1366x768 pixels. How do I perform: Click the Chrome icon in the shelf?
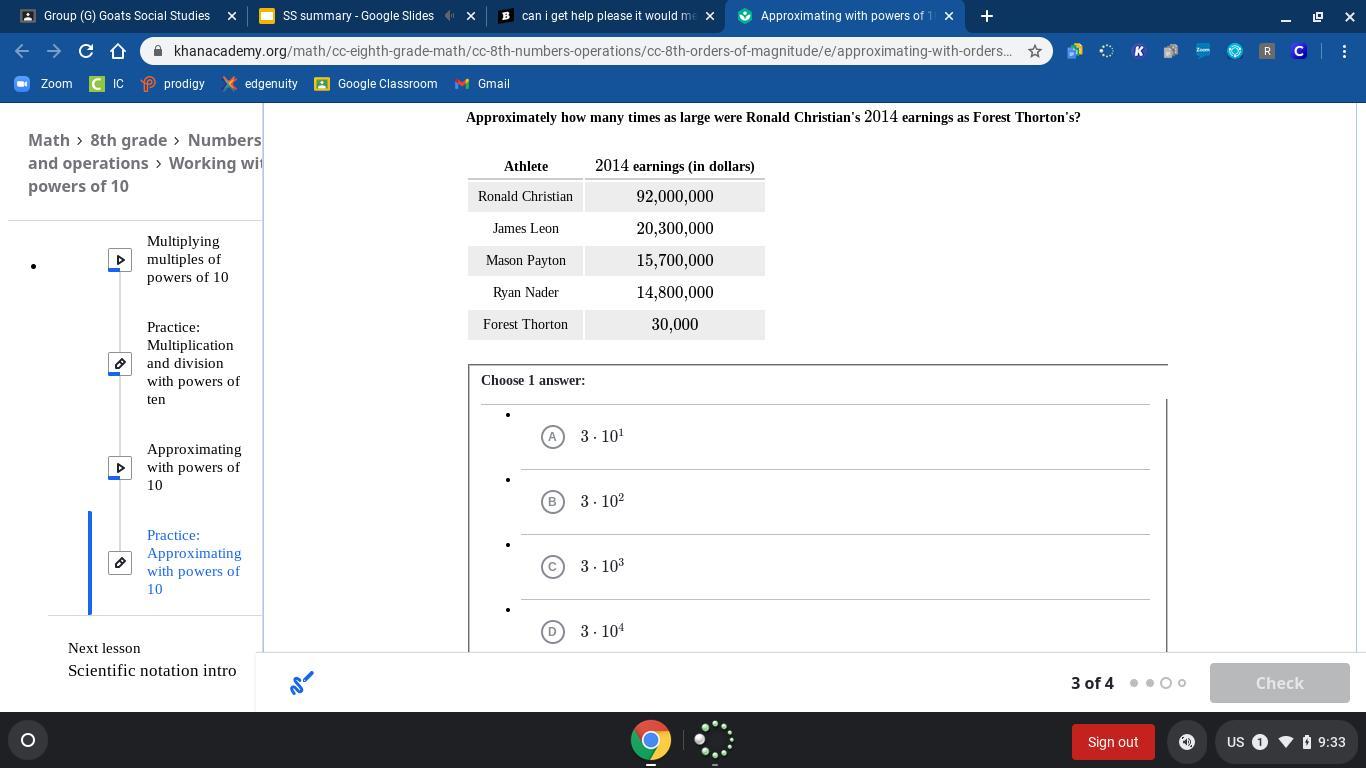[650, 741]
